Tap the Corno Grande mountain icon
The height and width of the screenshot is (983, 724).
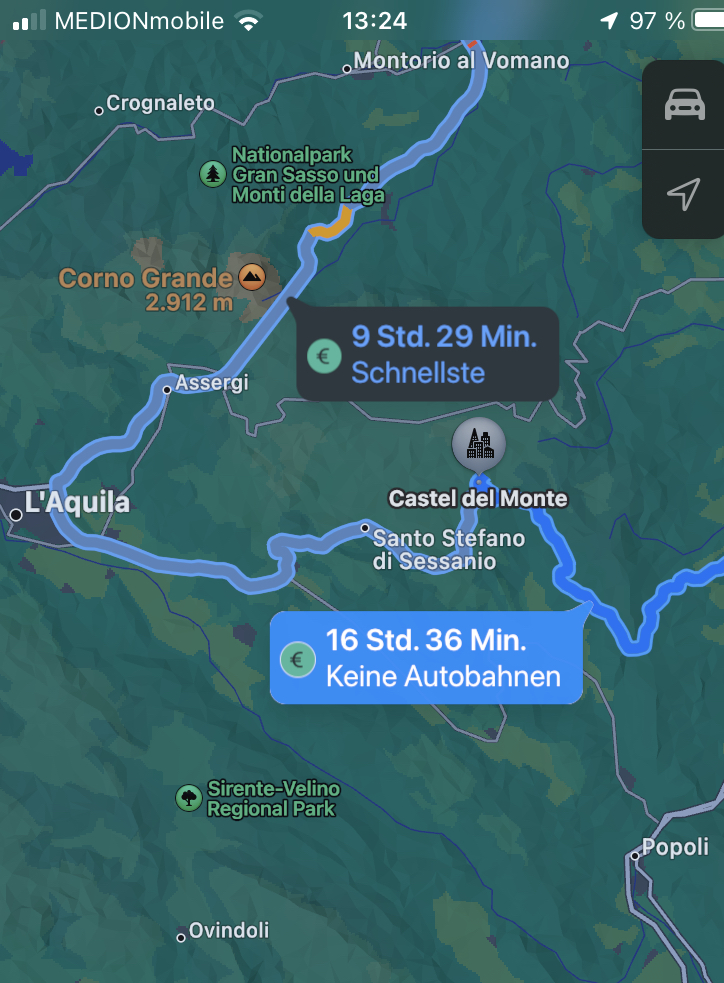click(x=252, y=276)
